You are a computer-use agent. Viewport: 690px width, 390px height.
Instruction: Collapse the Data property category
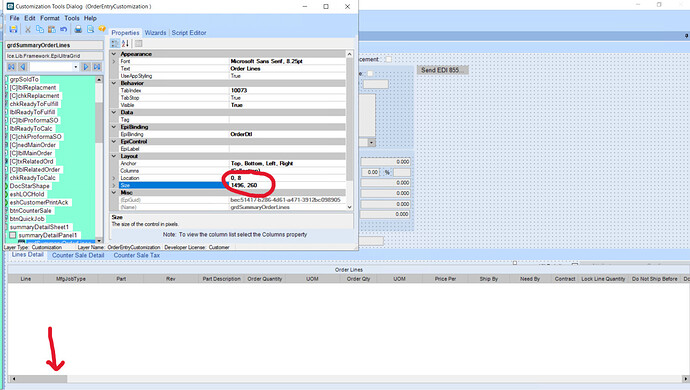click(x=114, y=112)
